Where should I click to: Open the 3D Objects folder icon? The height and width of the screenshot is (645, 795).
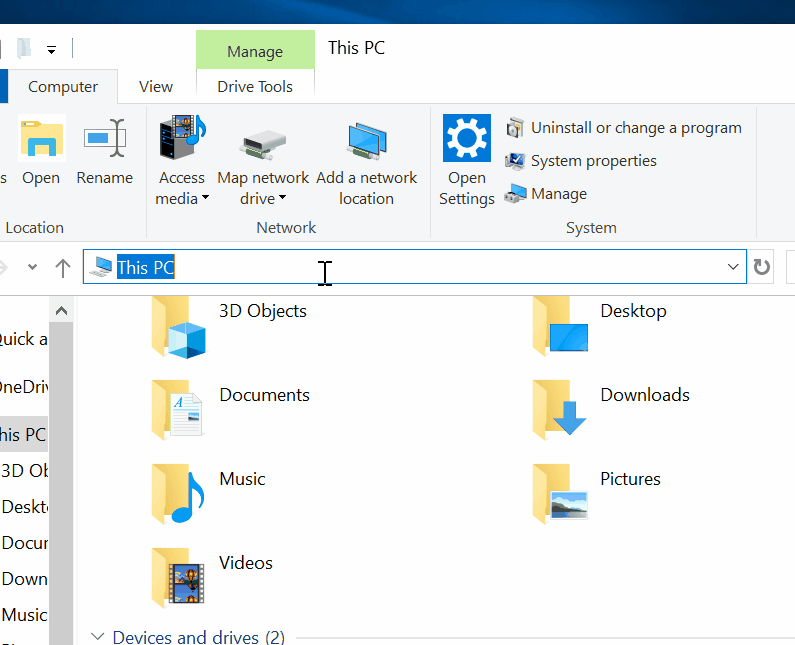[x=180, y=327]
